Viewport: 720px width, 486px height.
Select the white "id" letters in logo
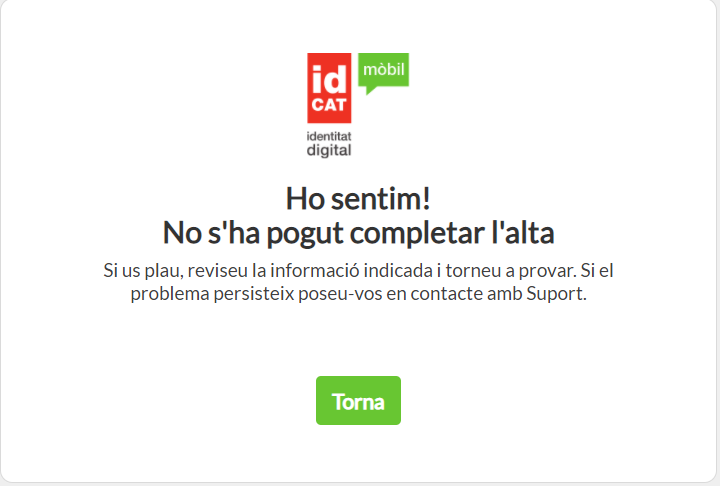pos(329,79)
